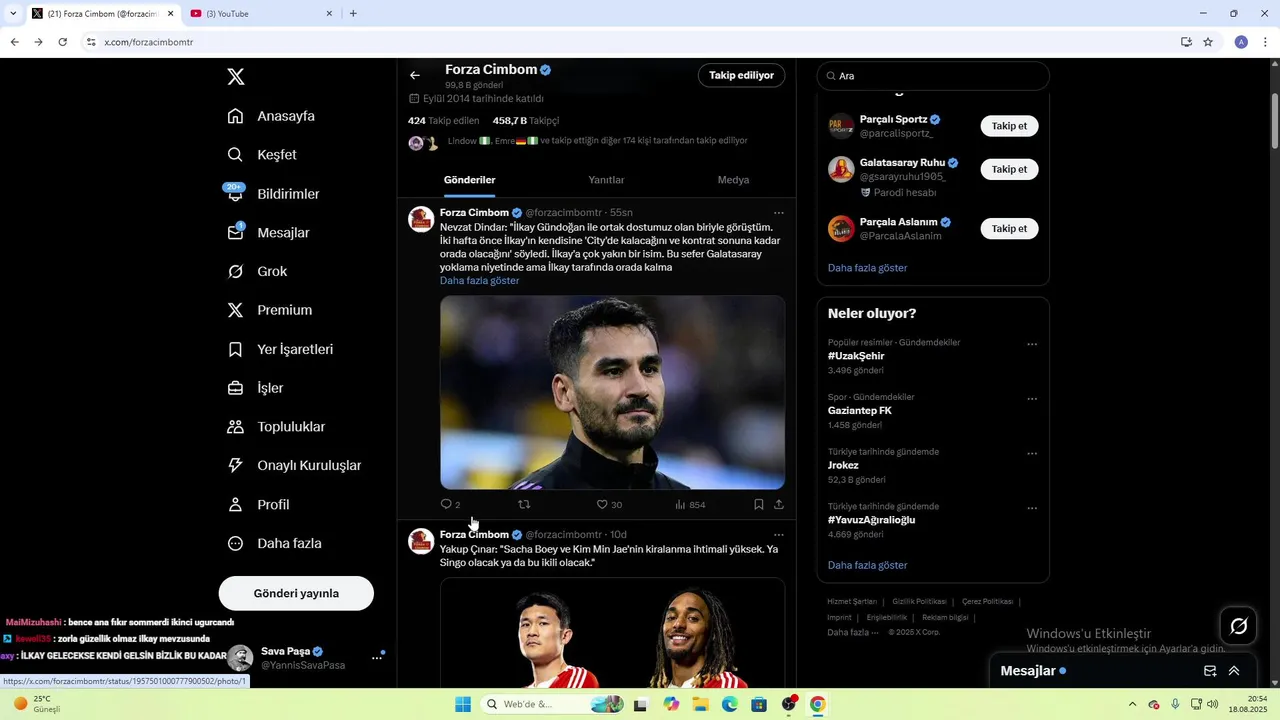Click Gönderi yayınla button
This screenshot has height=720, width=1280.
(296, 593)
